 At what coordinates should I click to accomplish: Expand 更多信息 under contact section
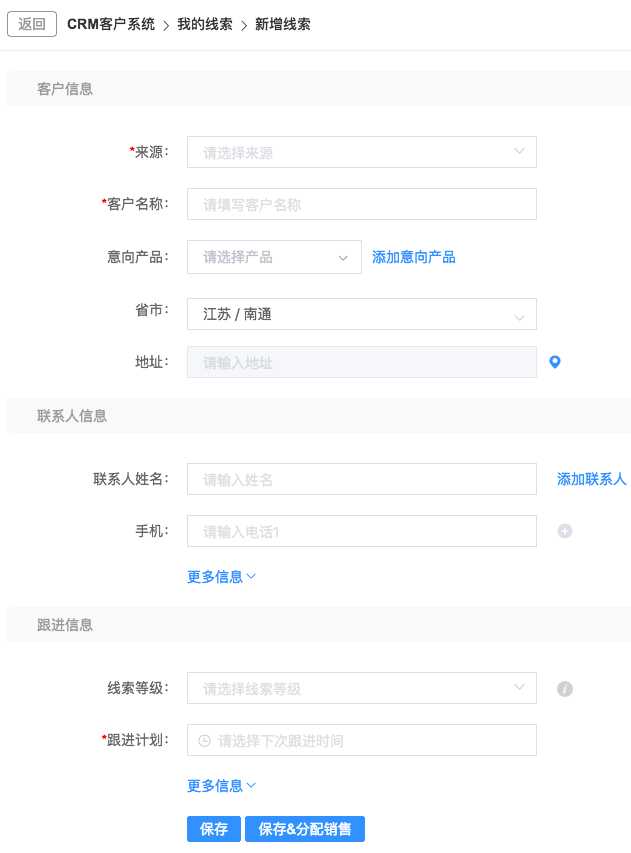point(221,577)
